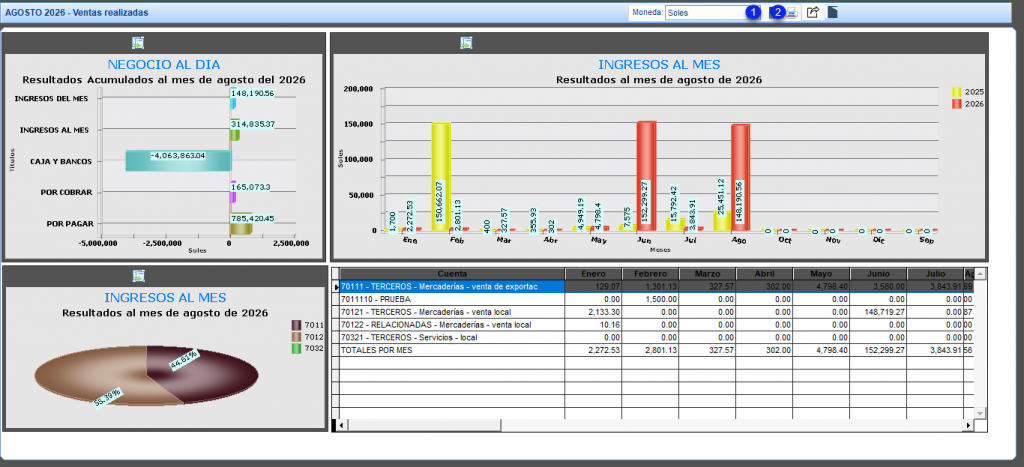The width and height of the screenshot is (1024, 467).
Task: Click the share/export arrow icon
Action: pos(812,12)
